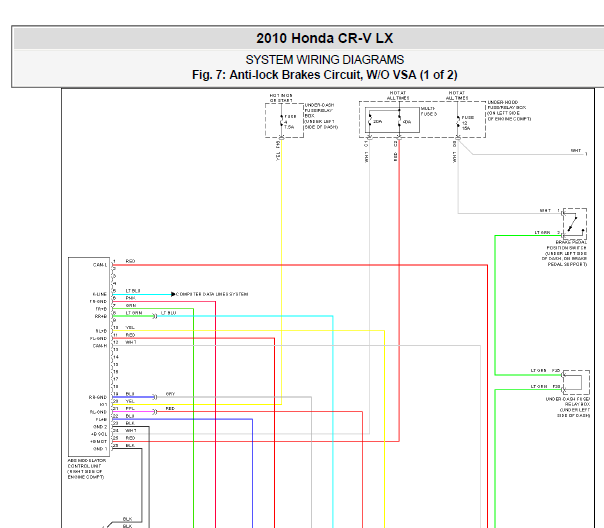Click 'BLK' wire label at pin 26
This screenshot has height=528, width=604.
[130, 445]
